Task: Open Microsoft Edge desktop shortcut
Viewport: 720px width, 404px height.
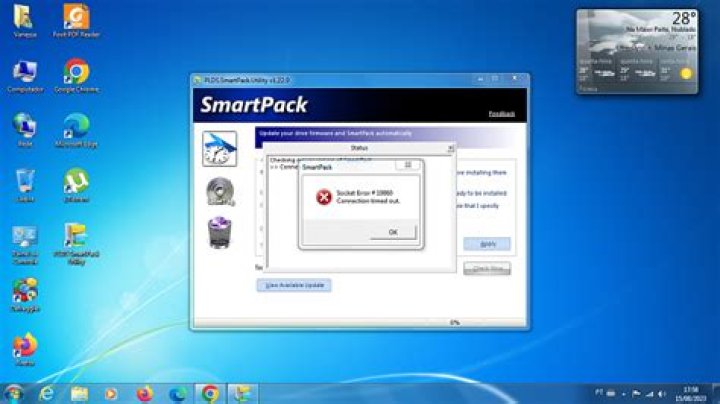Action: pos(76,127)
